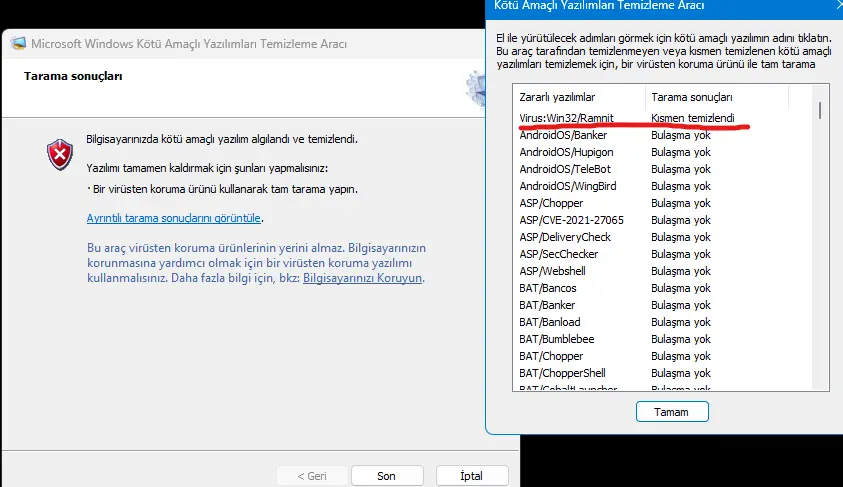Viewport: 843px width, 487px height.
Task: Click the red shield malware detected icon
Action: pyautogui.click(x=60, y=155)
